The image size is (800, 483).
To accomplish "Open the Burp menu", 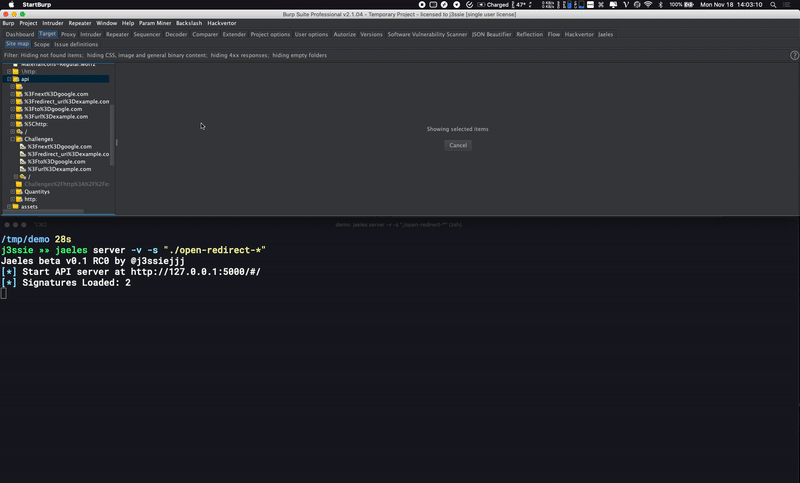I will 8,23.
